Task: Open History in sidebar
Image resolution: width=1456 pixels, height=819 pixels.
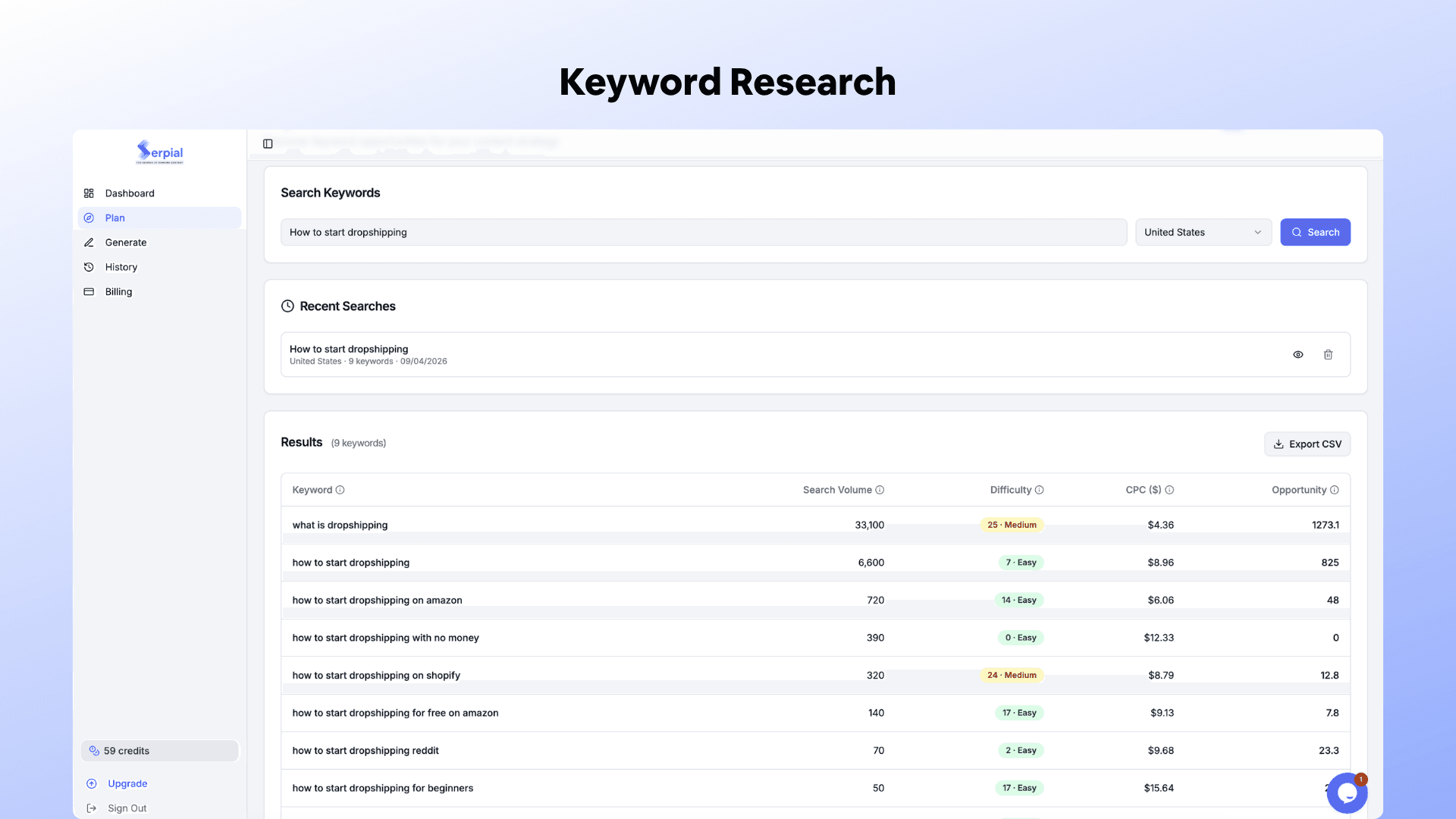Action: (159, 267)
